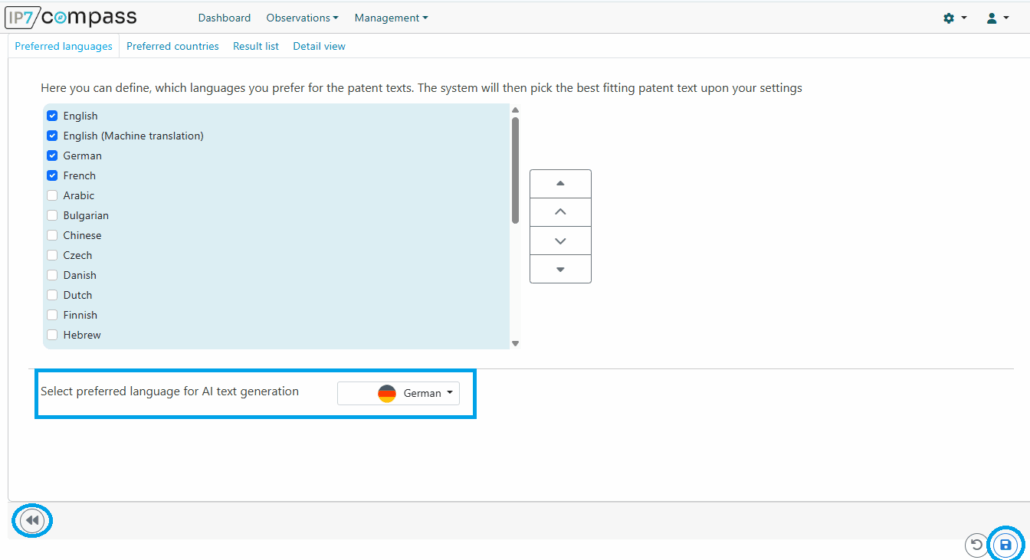Check the Hebrew checkbox
1030x560 pixels.
[52, 335]
